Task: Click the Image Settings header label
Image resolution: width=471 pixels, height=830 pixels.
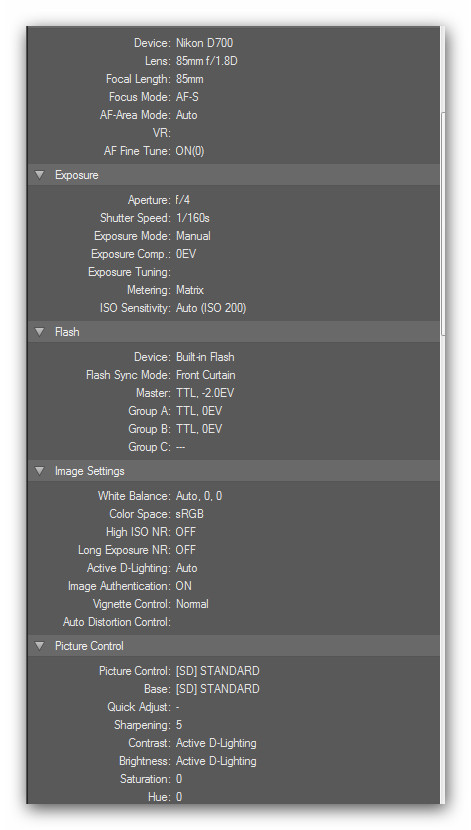Action: click(90, 471)
